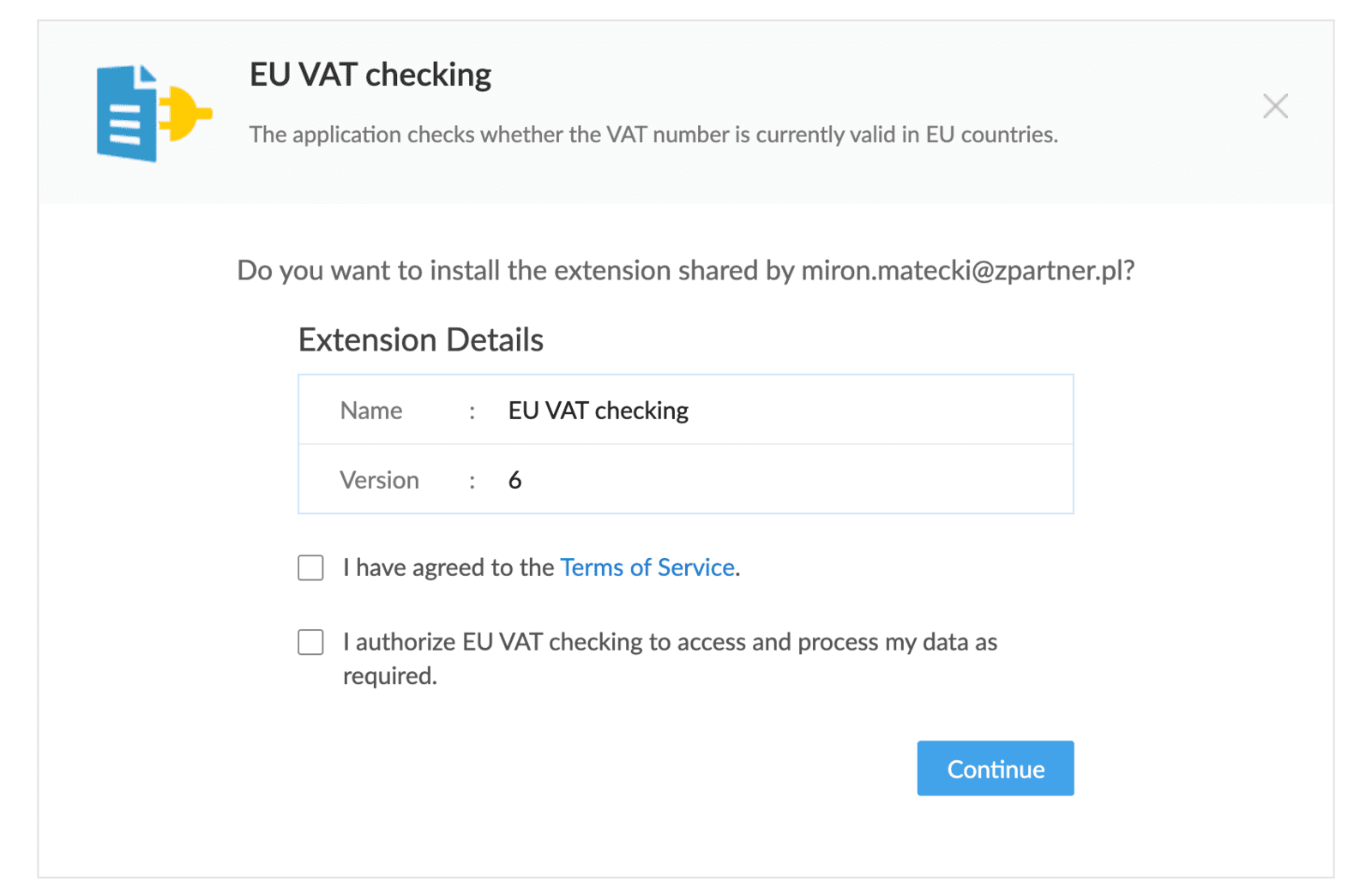
Task: Select the version number 6
Action: tap(514, 480)
